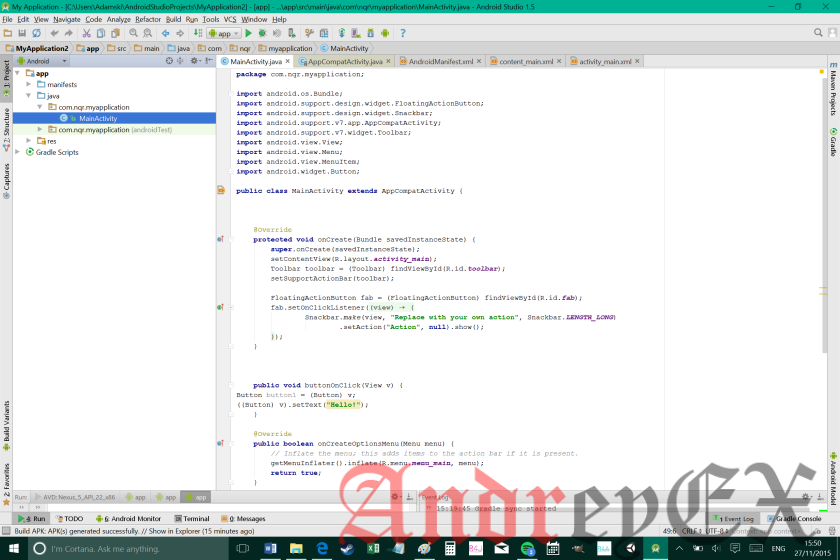Toggle the Structure side panel

pyautogui.click(x=6, y=129)
